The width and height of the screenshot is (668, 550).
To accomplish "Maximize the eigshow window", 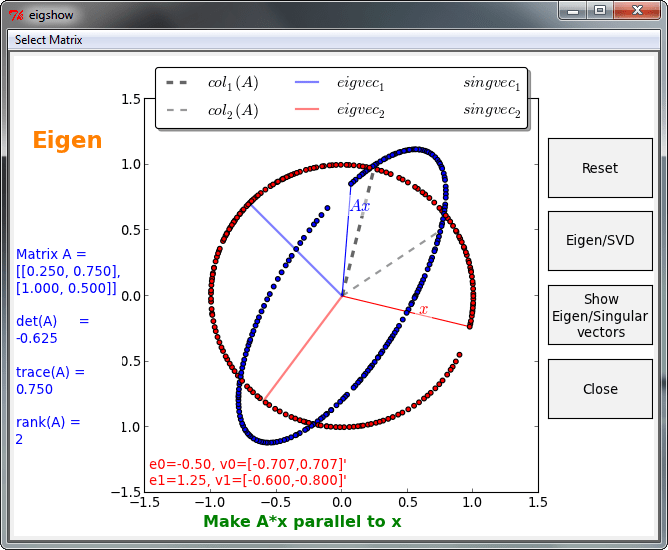I will [600, 12].
